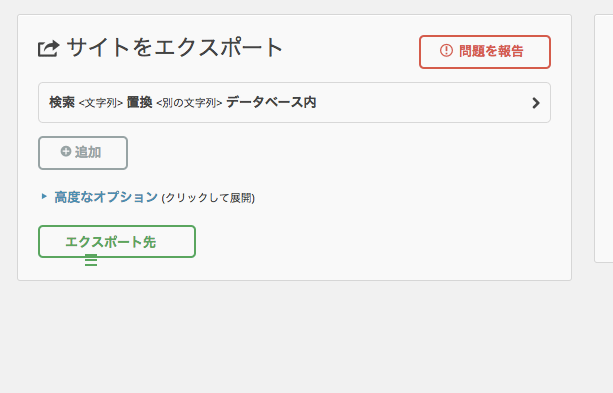Click the export share icon beside the title
613x393 pixels.
coord(48,49)
